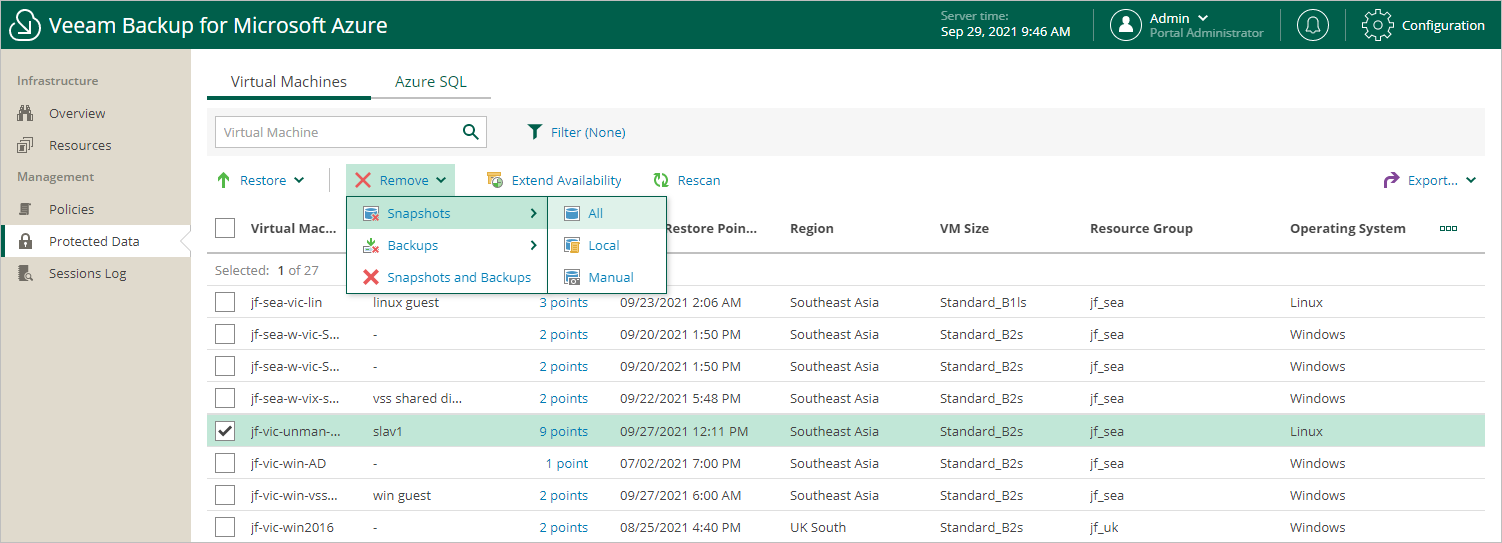Open the notifications bell icon
The image size is (1502, 543).
pos(1312,25)
